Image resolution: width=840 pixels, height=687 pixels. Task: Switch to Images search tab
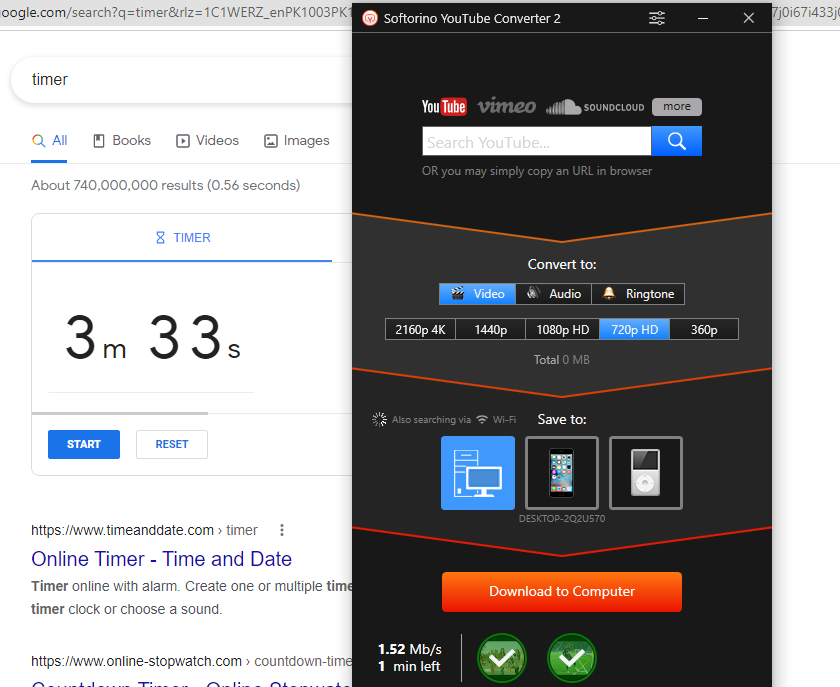[296, 140]
